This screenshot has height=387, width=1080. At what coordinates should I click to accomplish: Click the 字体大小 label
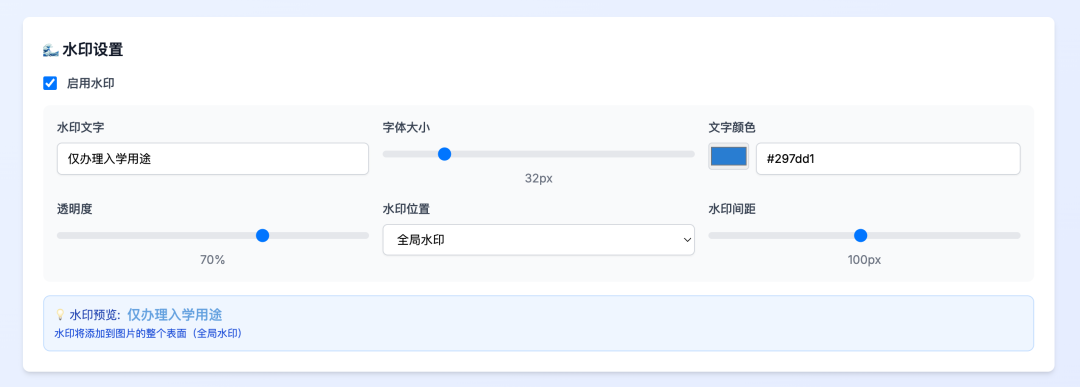click(406, 127)
